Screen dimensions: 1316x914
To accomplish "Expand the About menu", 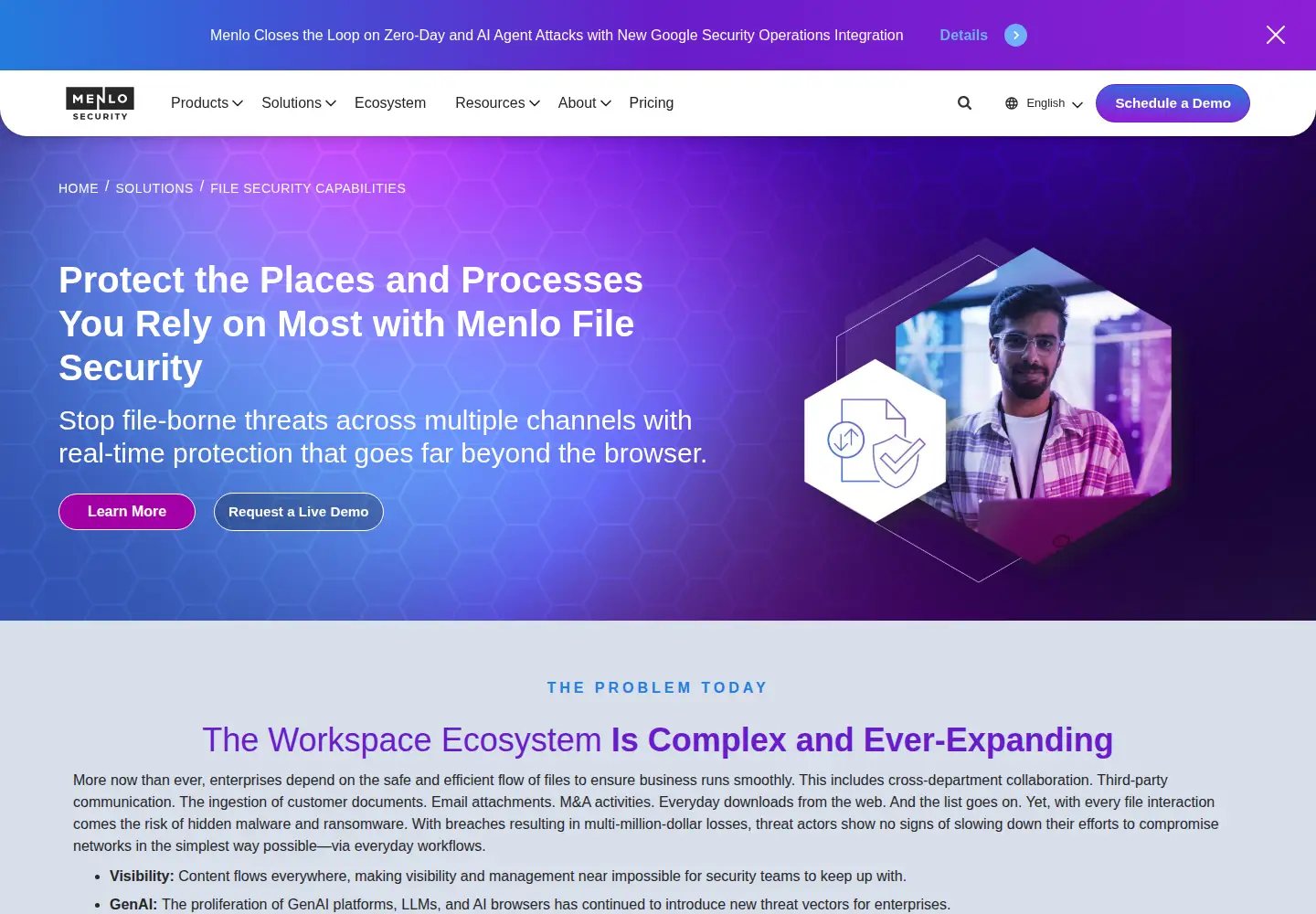I will tap(584, 103).
